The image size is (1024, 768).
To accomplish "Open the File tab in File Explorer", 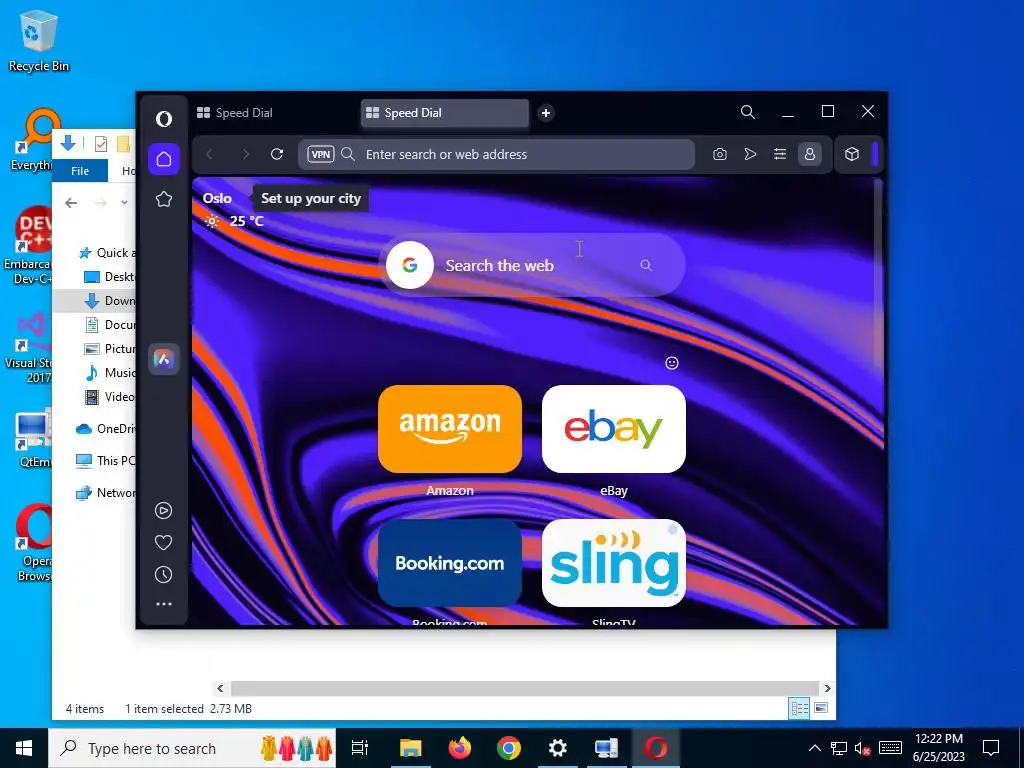I will (80, 171).
